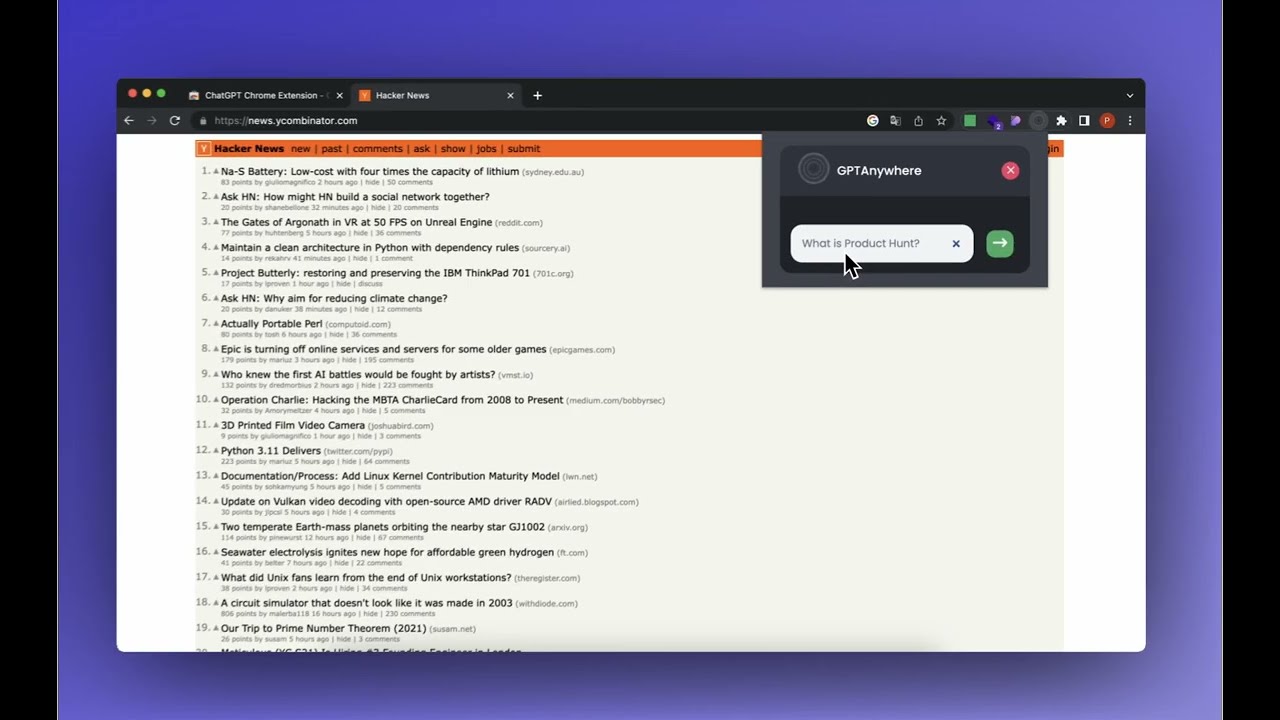Screen dimensions: 1280x720
Task: Expand the tab search chevron
Action: pos(1130,96)
